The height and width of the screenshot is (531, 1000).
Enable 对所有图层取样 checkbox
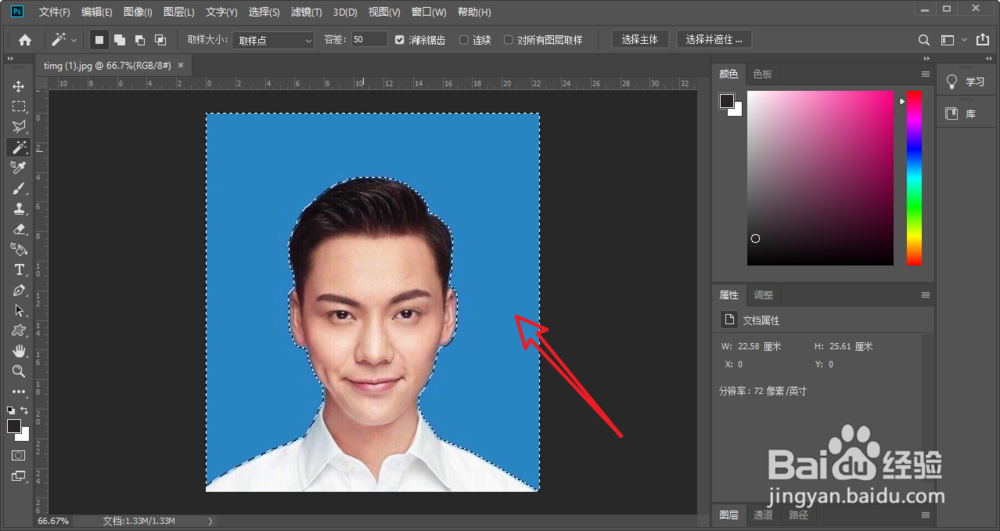coord(508,40)
